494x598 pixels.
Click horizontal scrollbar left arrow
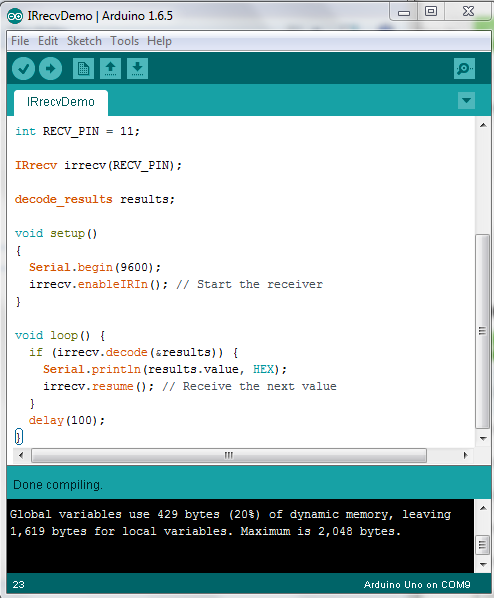pos(21,455)
